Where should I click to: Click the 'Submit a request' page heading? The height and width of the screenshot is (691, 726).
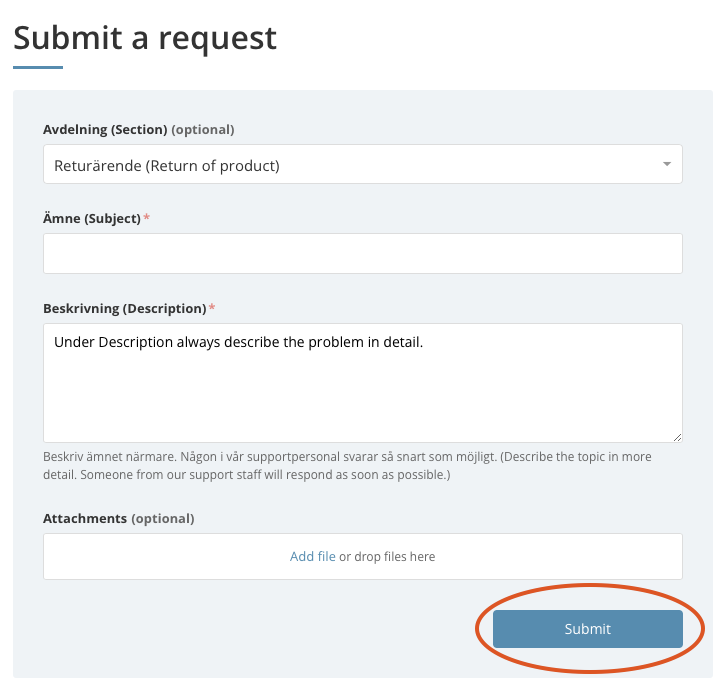[145, 38]
